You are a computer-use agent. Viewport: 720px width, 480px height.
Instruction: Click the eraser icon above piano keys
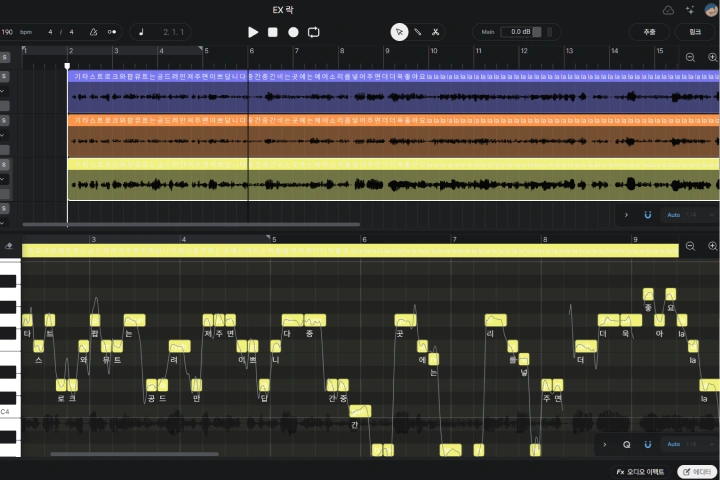tap(8, 246)
